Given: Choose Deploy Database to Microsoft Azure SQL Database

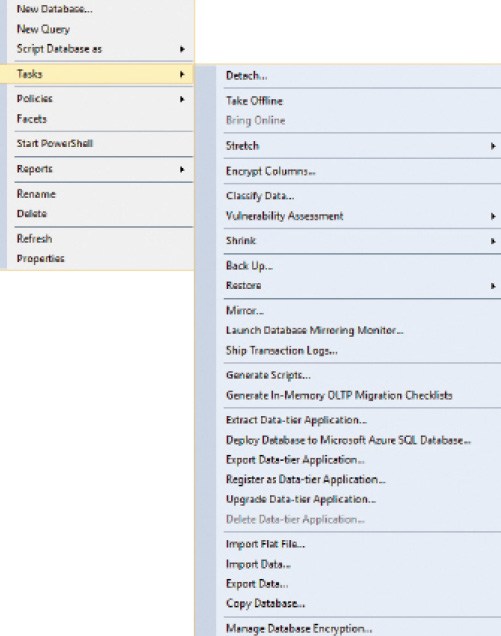Looking at the screenshot, I should pyautogui.click(x=348, y=440).
